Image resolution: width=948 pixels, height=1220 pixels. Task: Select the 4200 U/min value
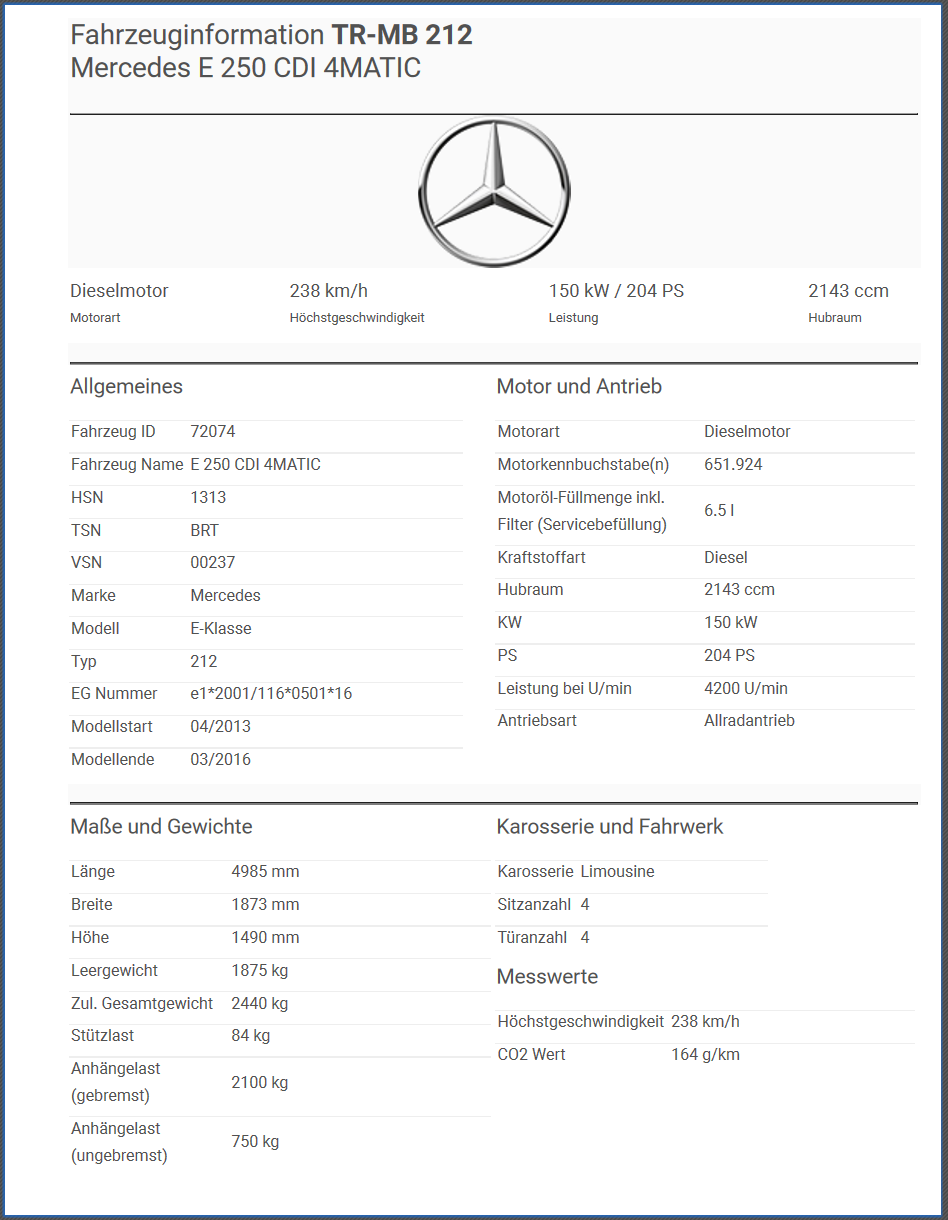(x=746, y=689)
